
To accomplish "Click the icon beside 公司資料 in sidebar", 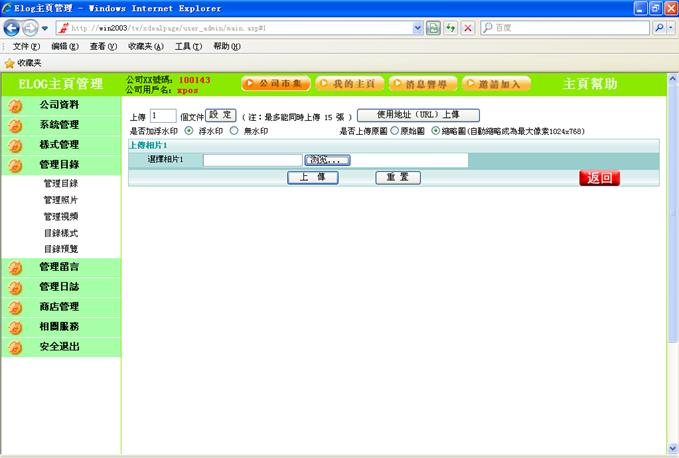I will (15, 105).
